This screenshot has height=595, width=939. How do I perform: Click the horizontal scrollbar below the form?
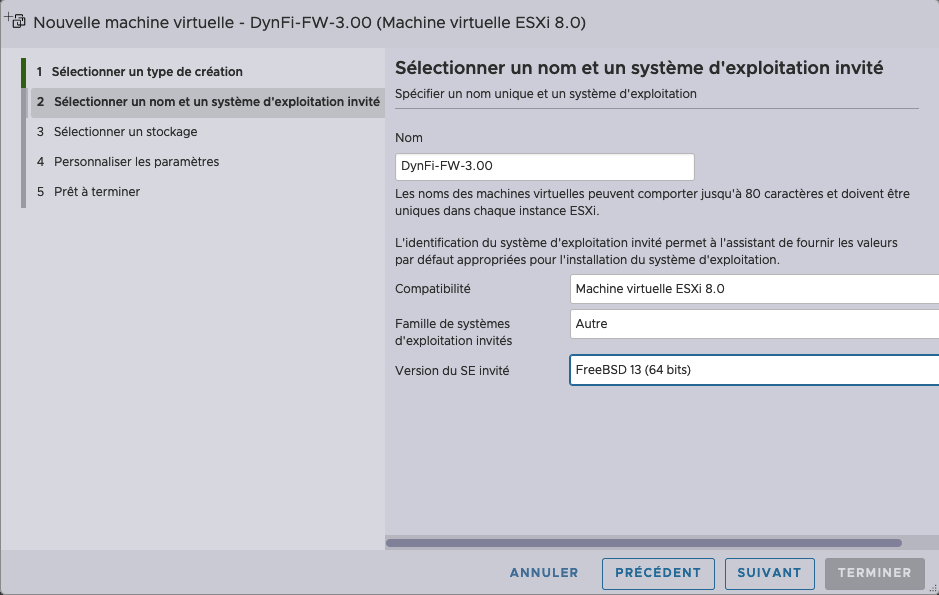pos(644,543)
